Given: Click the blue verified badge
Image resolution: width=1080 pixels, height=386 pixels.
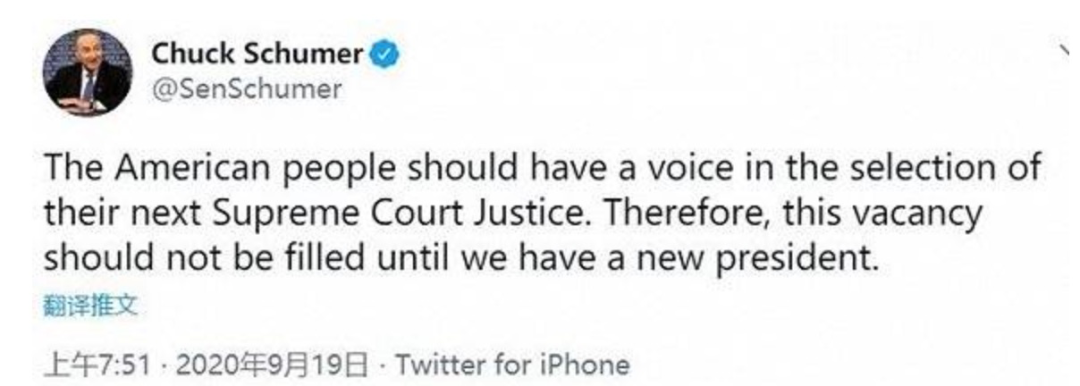Looking at the screenshot, I should tap(386, 54).
